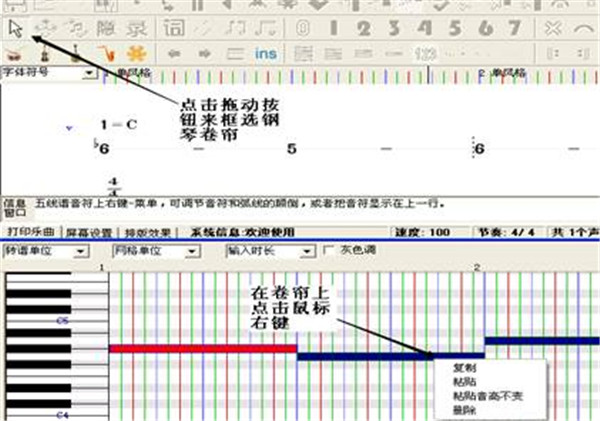Click the orange puzzle piece icon

136,52
